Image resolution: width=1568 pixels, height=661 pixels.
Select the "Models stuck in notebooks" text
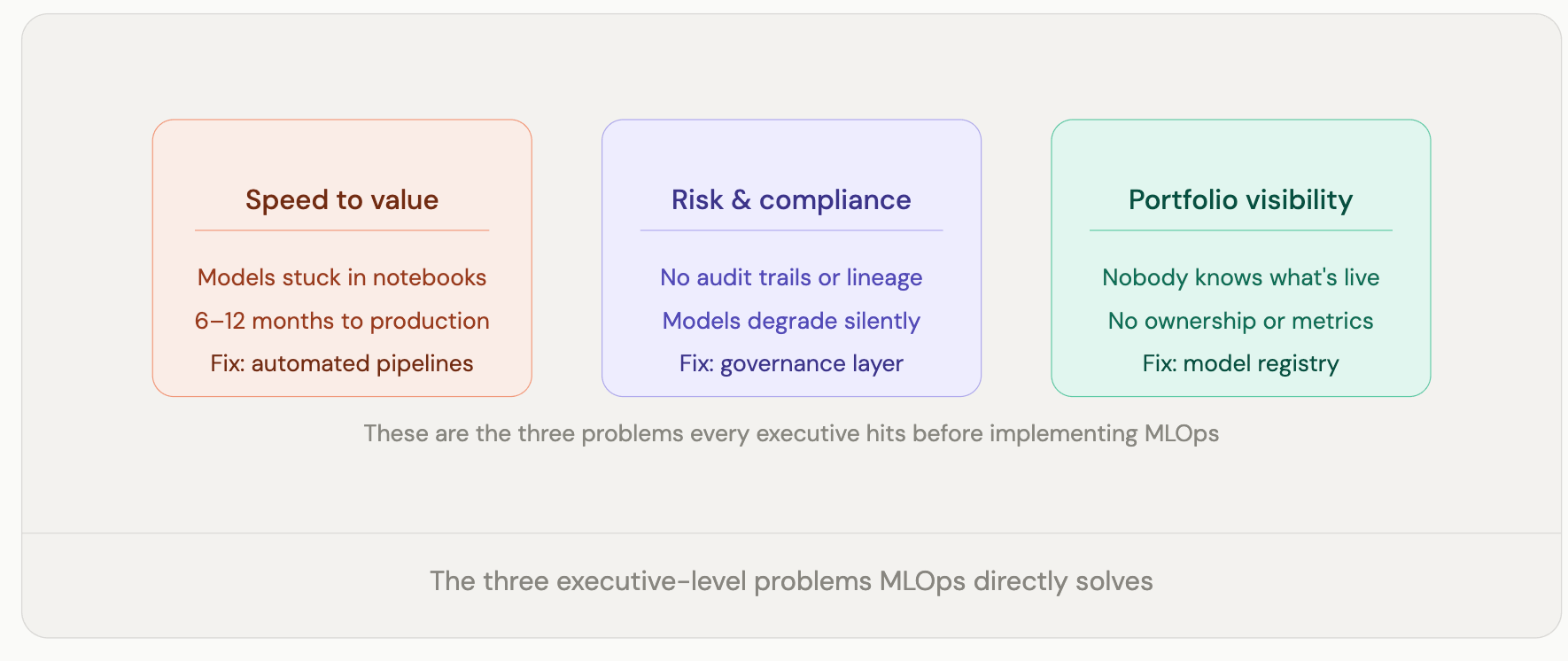[x=342, y=277]
